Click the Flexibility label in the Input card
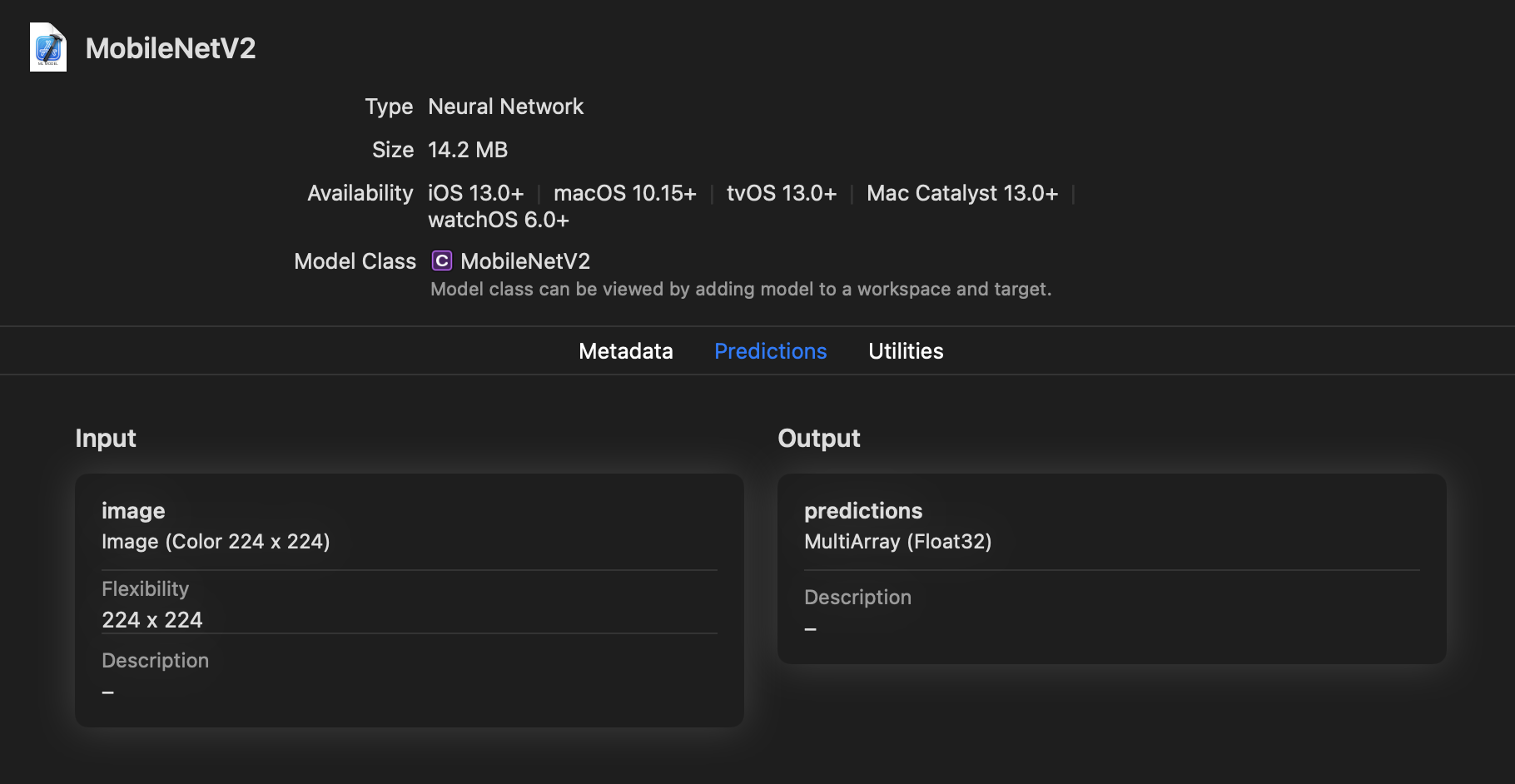The width and height of the screenshot is (1515, 784). coord(146,589)
